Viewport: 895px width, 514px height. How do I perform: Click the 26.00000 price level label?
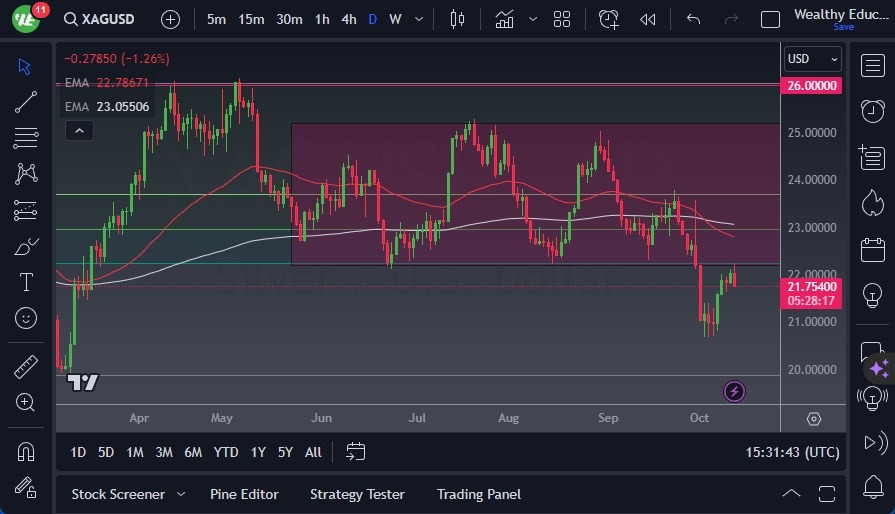[x=811, y=86]
